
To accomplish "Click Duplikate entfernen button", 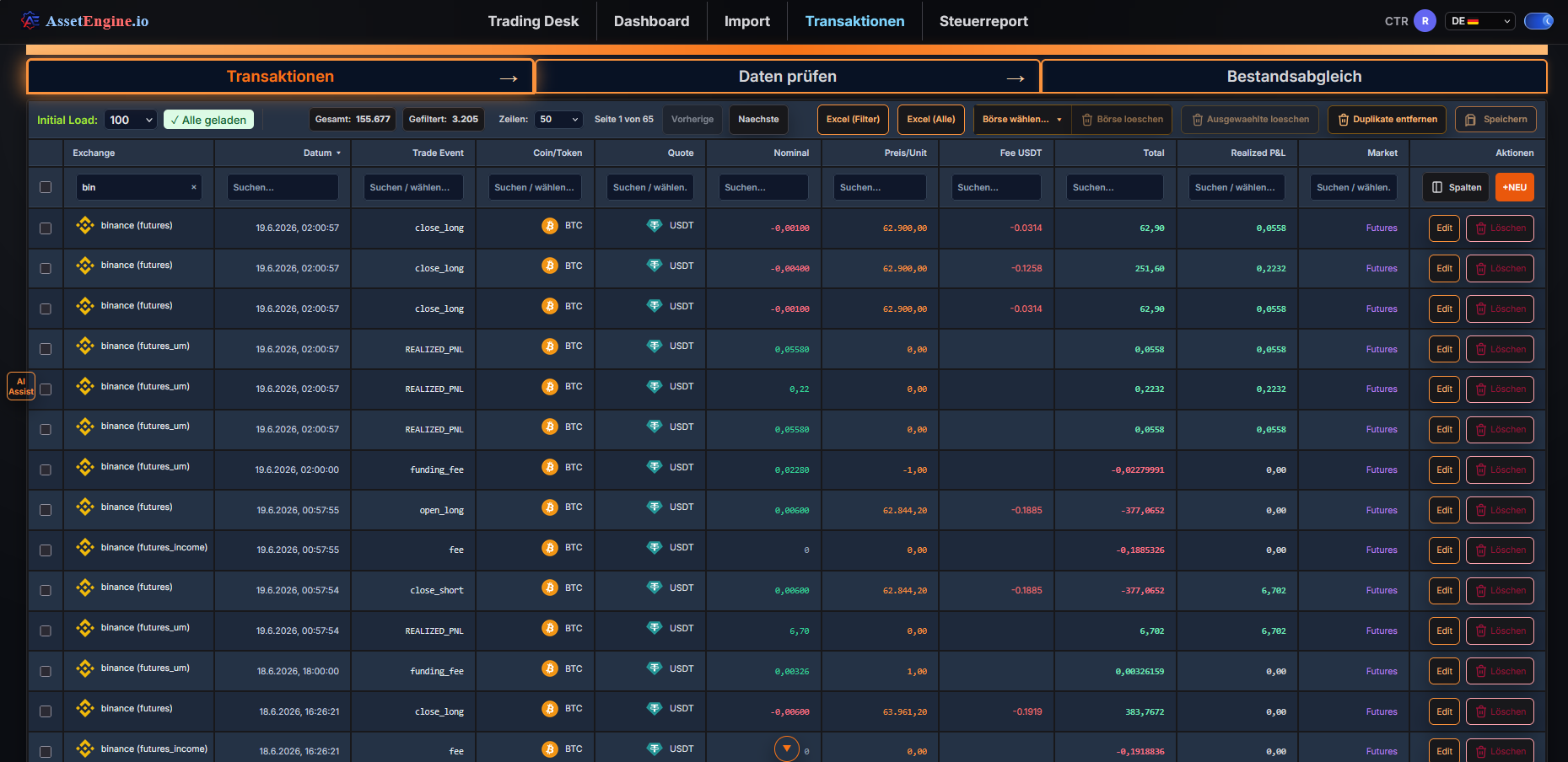I will click(x=1387, y=120).
